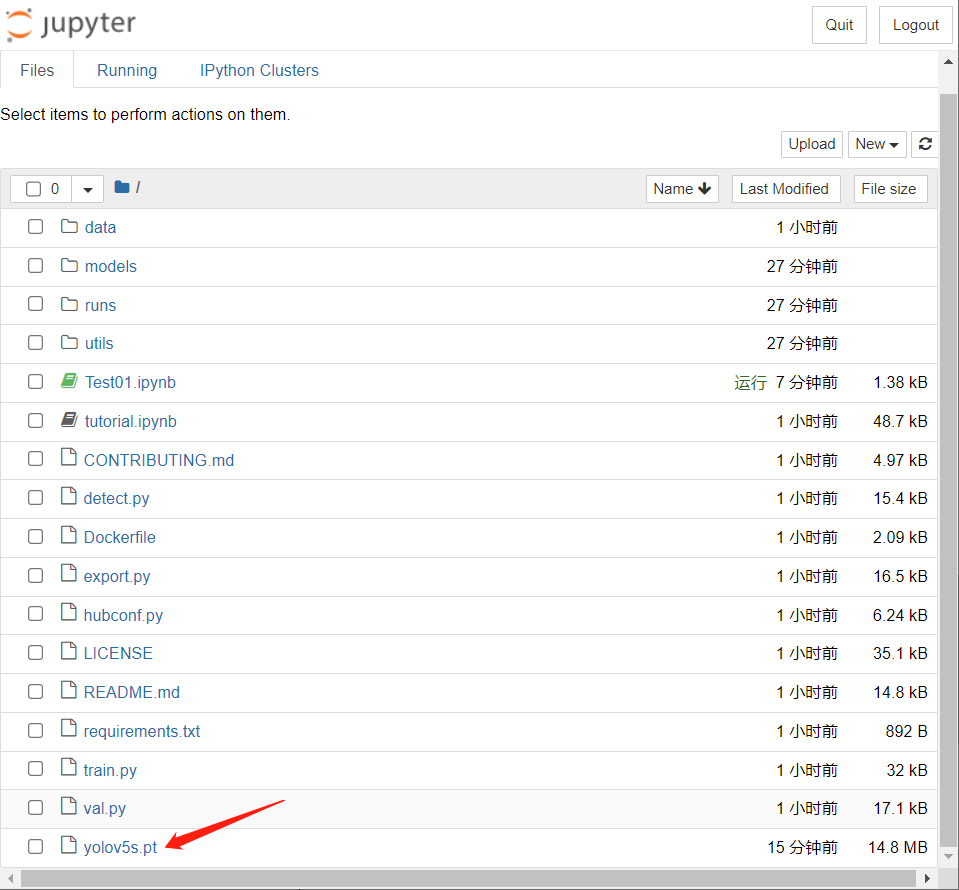Open the selection type dropdown caret
The width and height of the screenshot is (959, 890).
point(88,189)
